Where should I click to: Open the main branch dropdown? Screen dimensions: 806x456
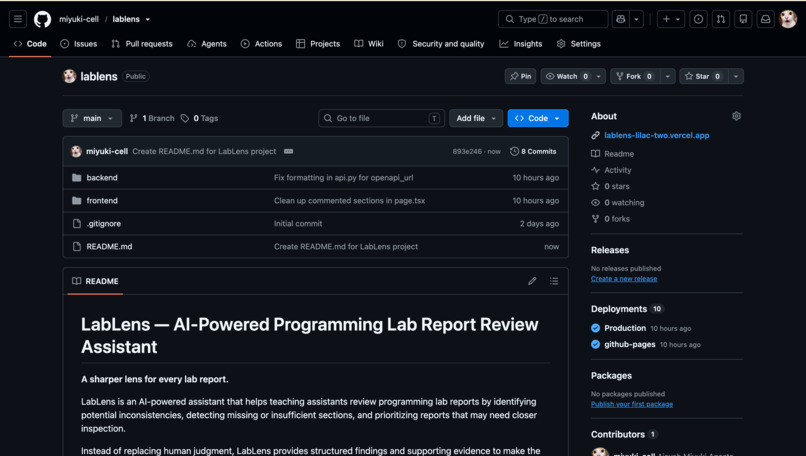92,118
